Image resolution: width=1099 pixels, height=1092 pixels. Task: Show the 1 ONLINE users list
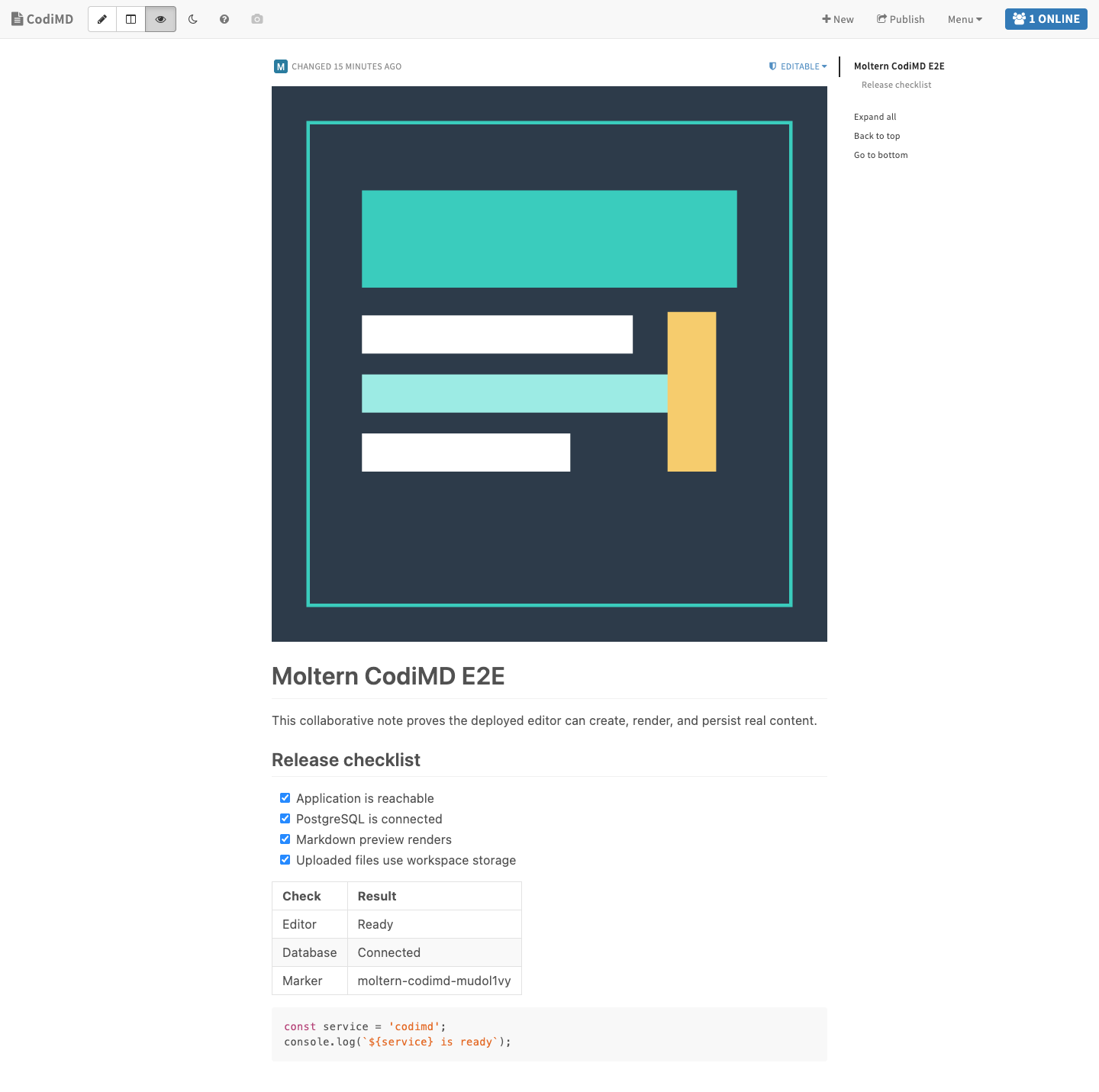pos(1046,19)
